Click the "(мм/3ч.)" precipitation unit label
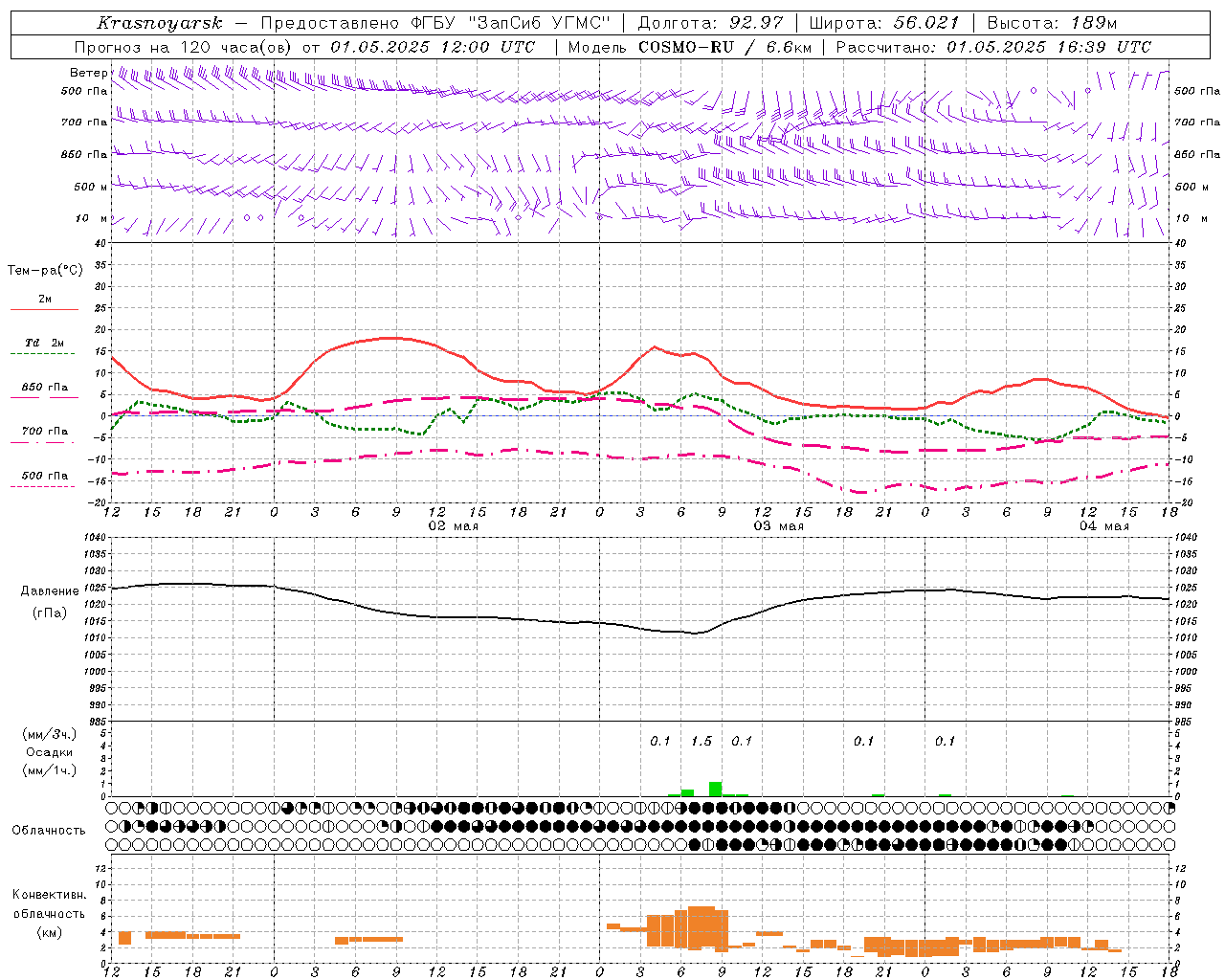Viewport: 1225px width, 980px height. pyautogui.click(x=49, y=734)
